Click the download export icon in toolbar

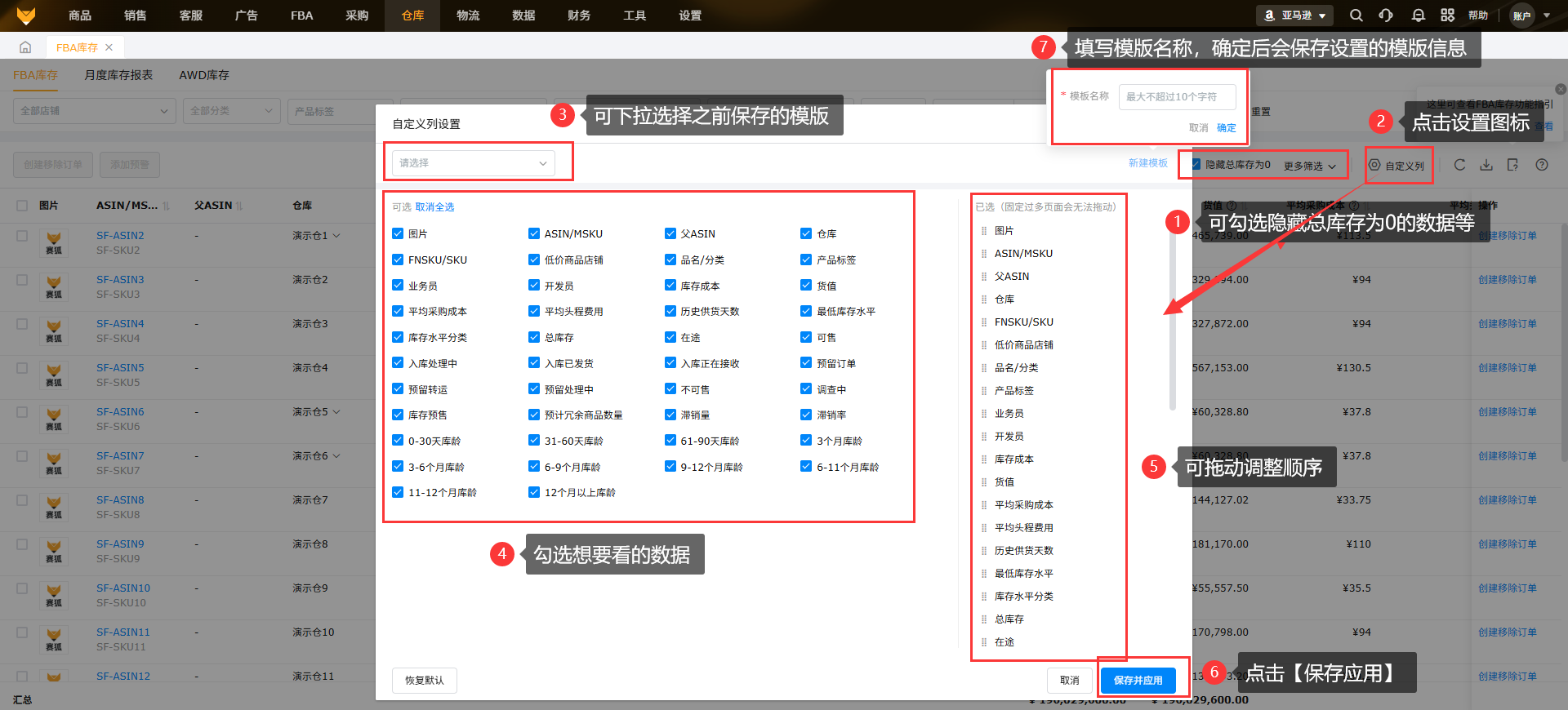pyautogui.click(x=1486, y=165)
